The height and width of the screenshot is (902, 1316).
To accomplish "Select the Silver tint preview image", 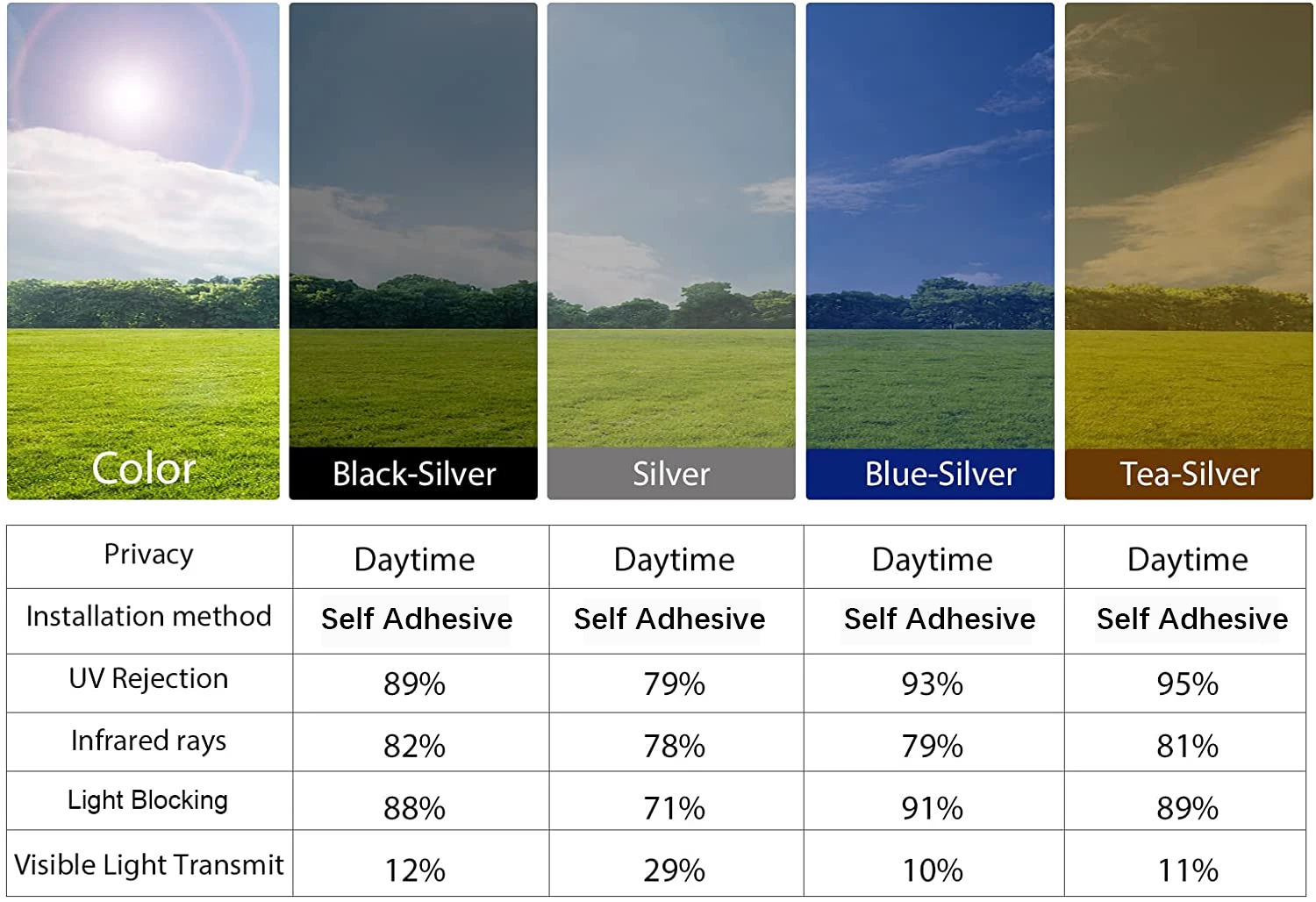I will [671, 225].
